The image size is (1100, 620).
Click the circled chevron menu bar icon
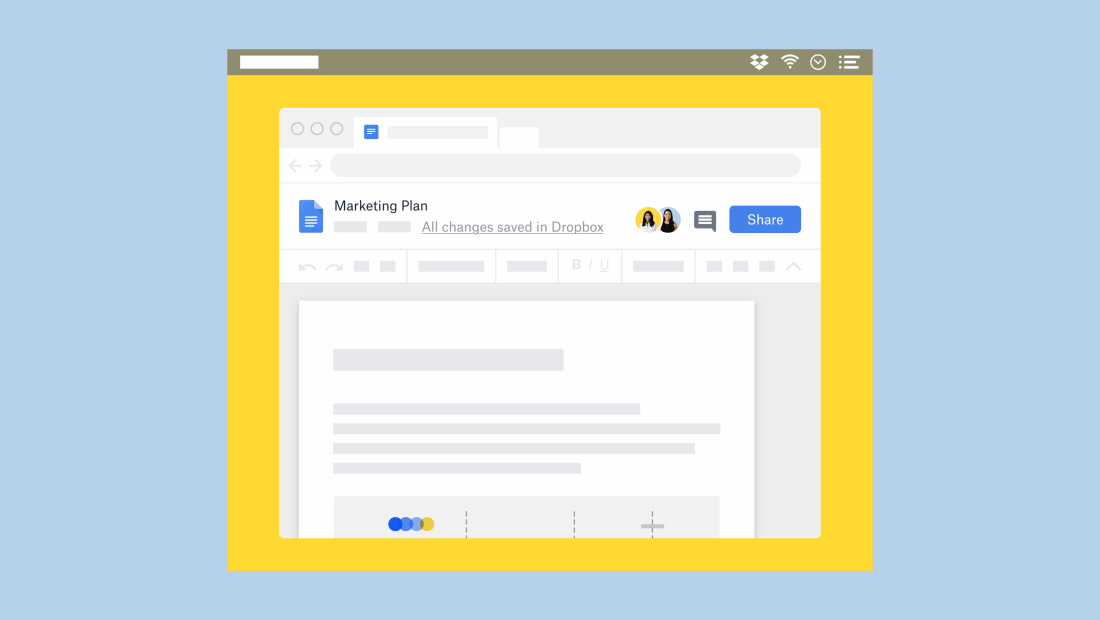818,62
